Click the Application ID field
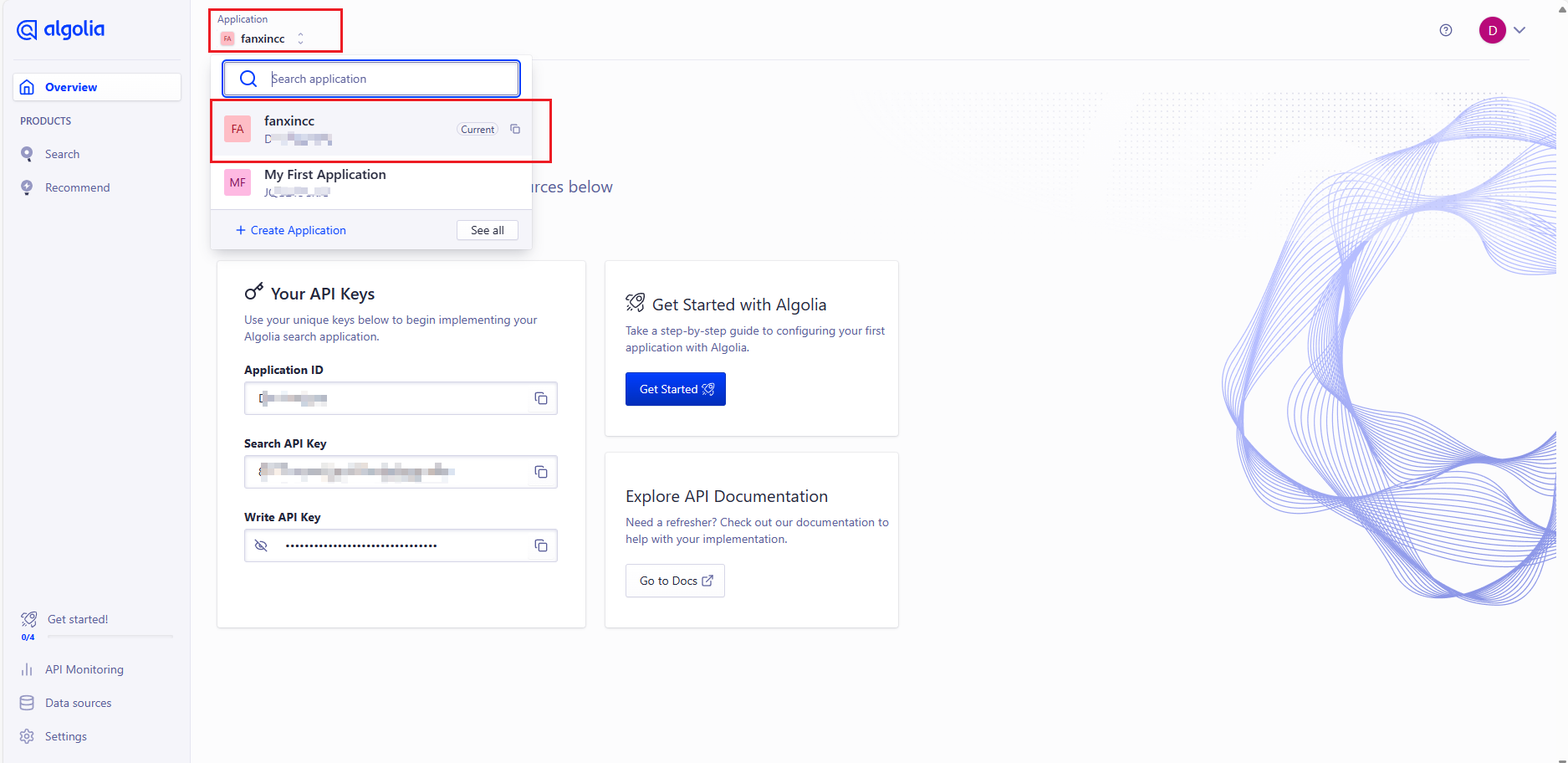Image resolution: width=1568 pixels, height=763 pixels. tap(401, 398)
